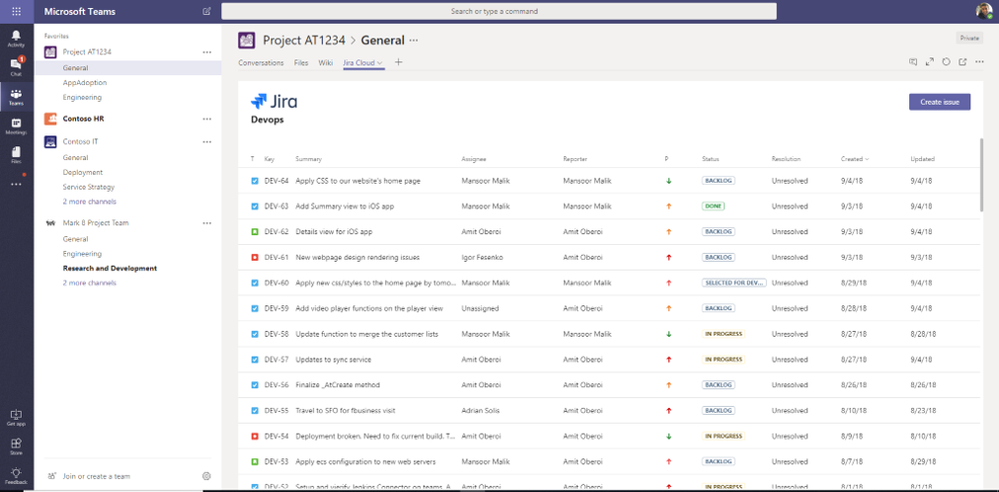Click the issue type icon for DEV-54
Image resolution: width=999 pixels, height=492 pixels.
pyautogui.click(x=255, y=436)
